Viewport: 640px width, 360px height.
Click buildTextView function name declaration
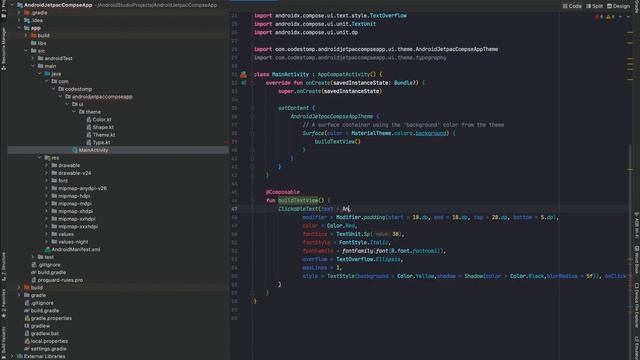pos(298,200)
